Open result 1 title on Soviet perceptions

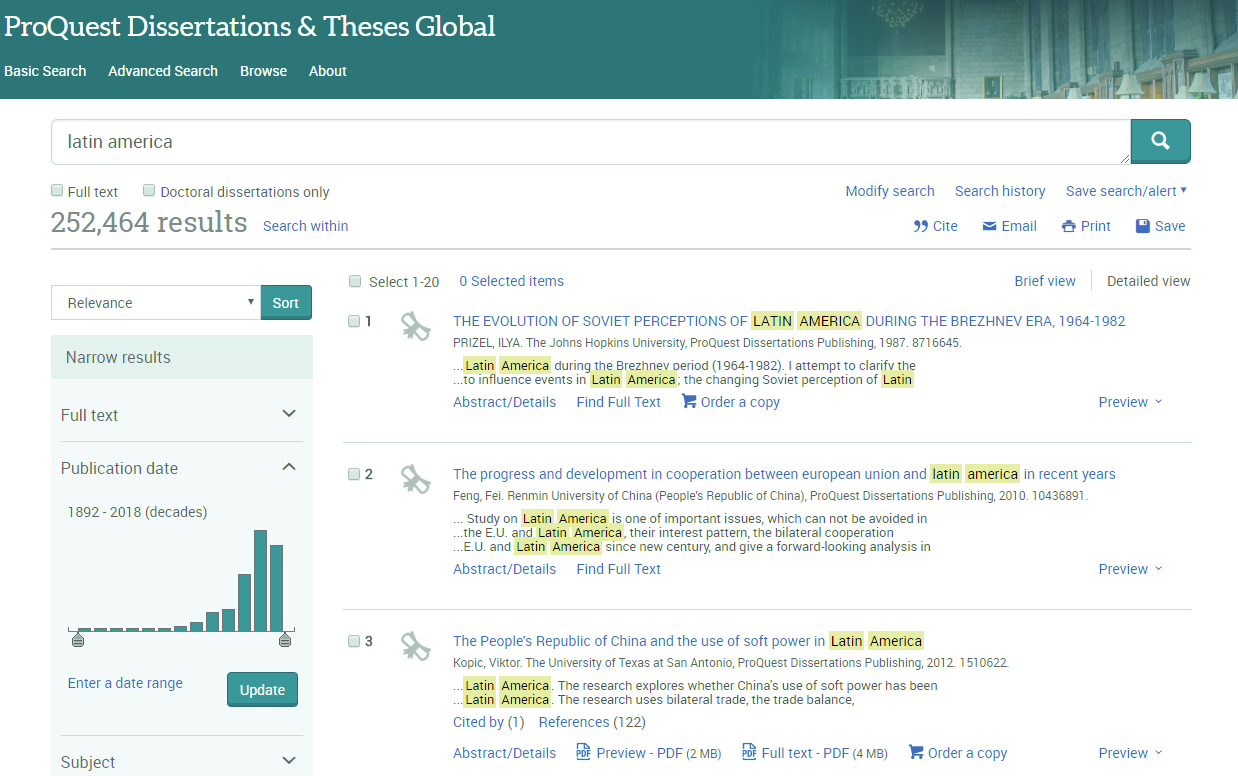[789, 321]
